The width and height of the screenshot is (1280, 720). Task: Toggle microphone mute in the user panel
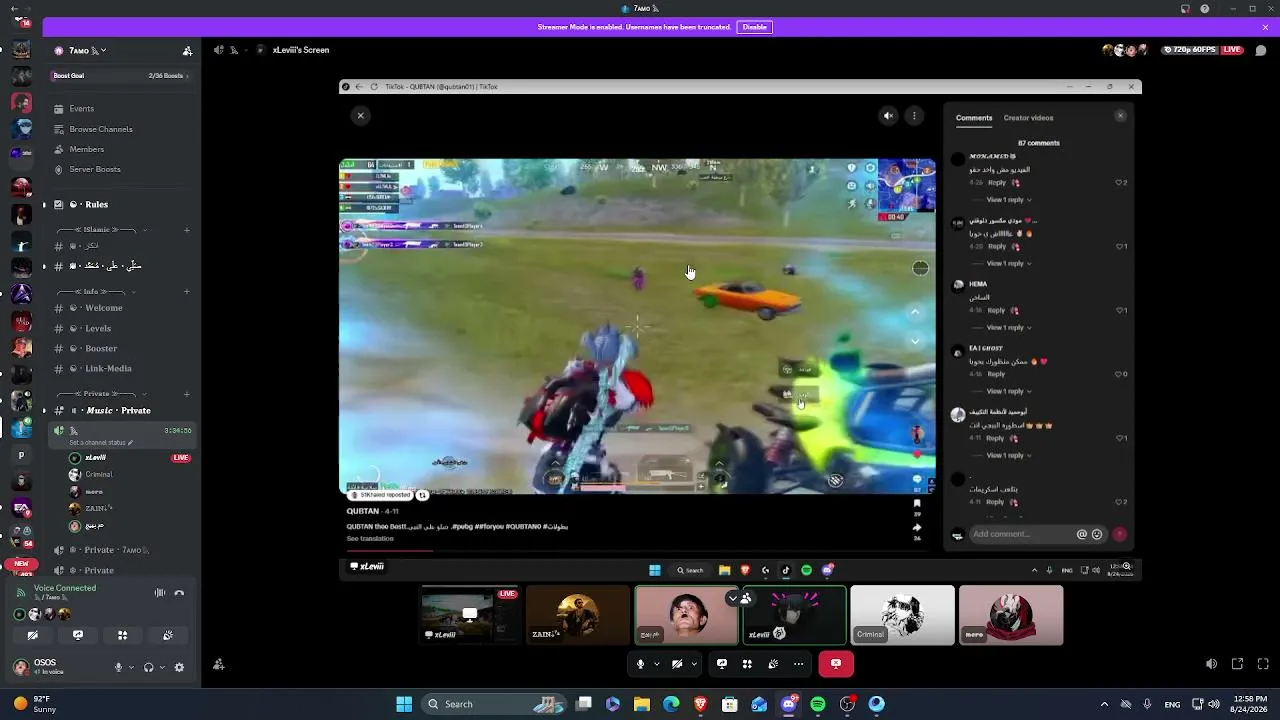pos(118,667)
